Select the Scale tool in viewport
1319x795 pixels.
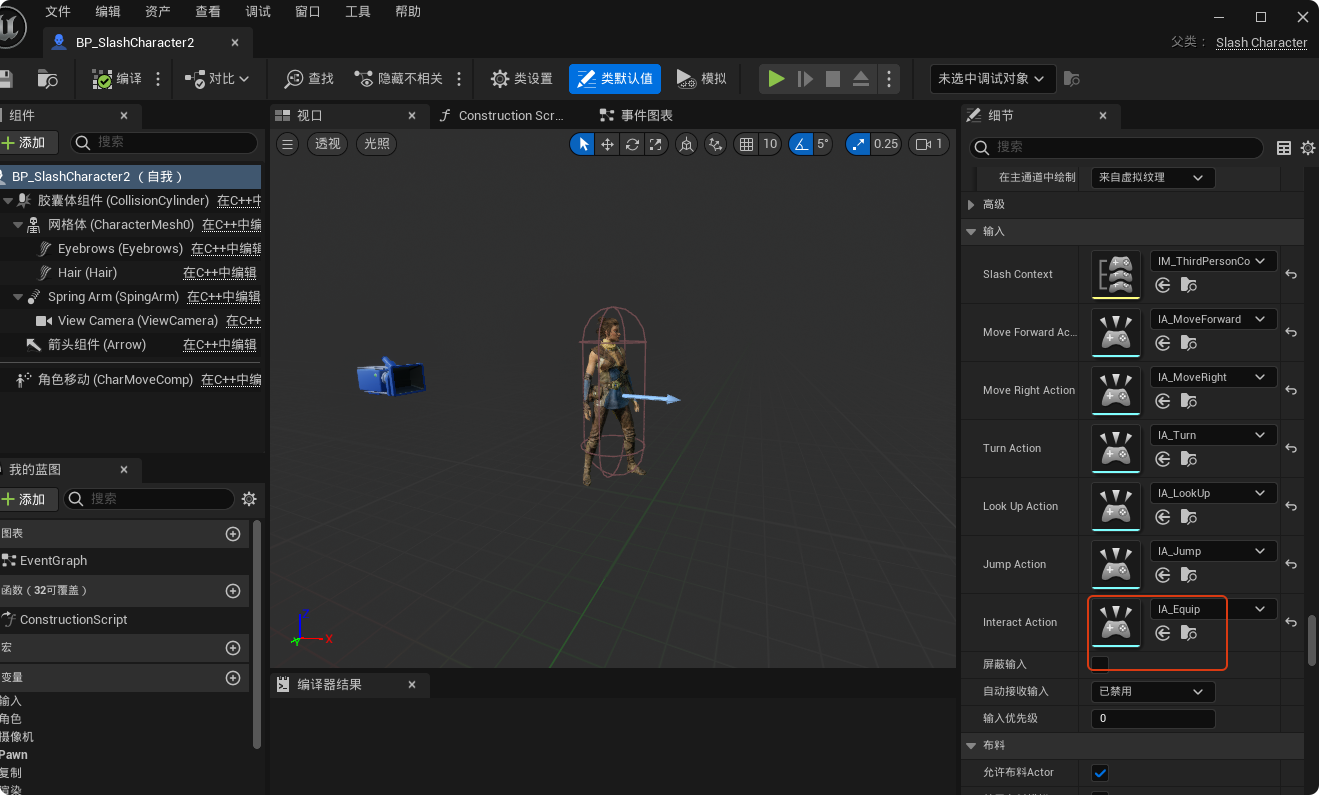656,144
